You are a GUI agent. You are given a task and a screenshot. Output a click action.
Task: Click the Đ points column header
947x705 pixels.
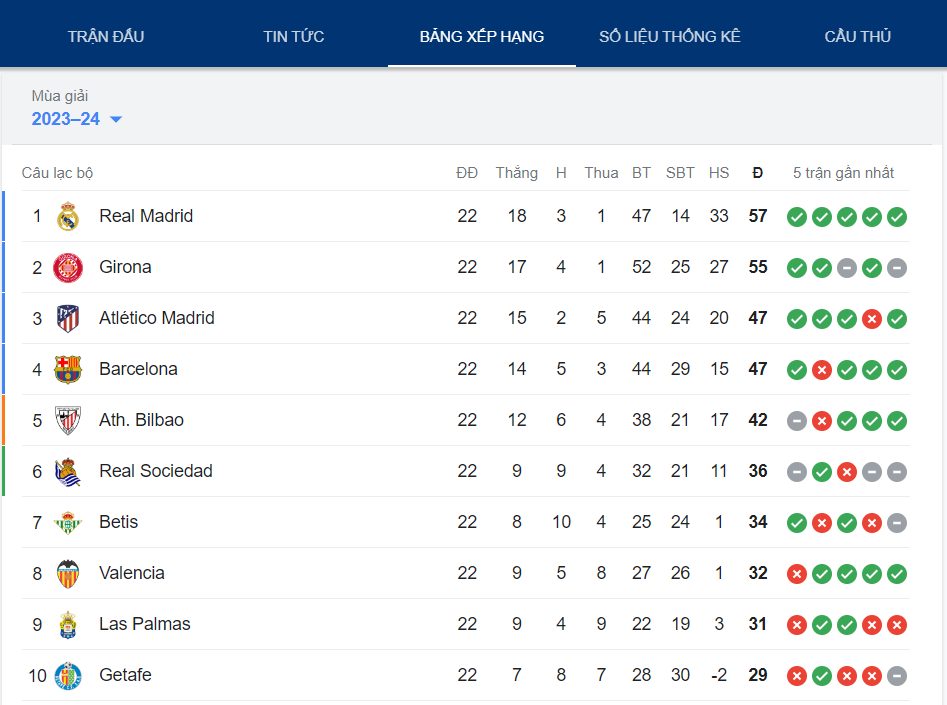pyautogui.click(x=758, y=173)
